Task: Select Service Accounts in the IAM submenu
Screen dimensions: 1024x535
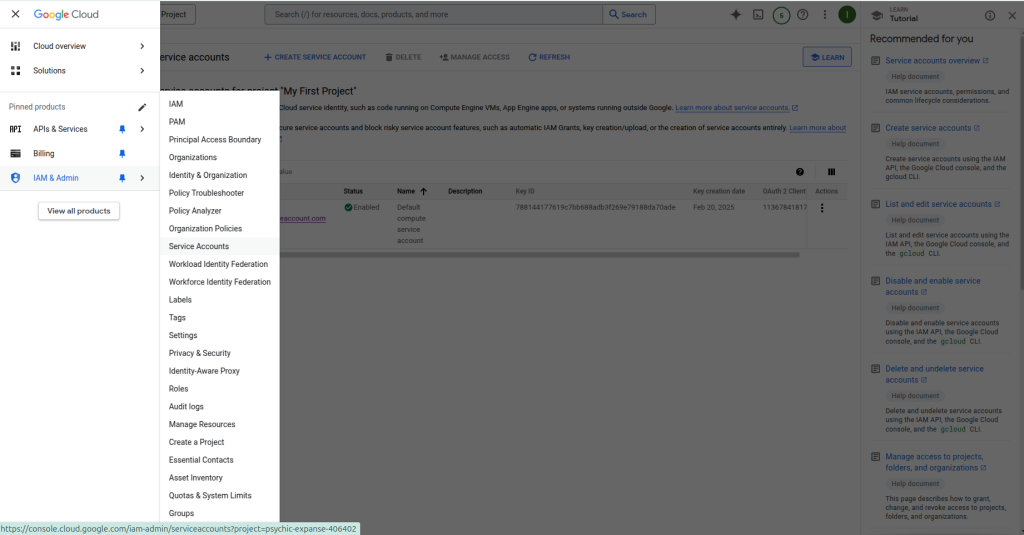Action: coord(199,246)
